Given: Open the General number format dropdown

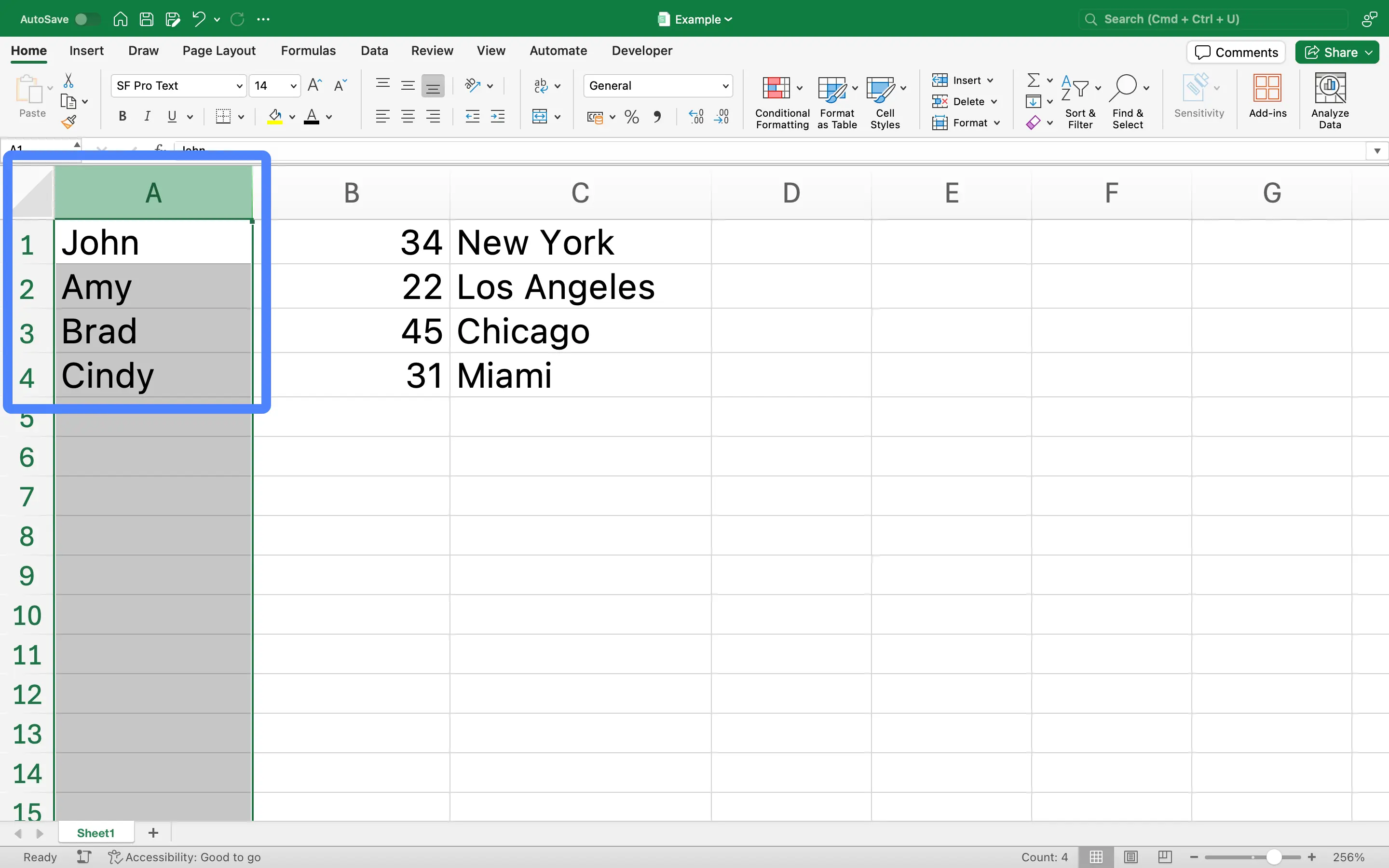Looking at the screenshot, I should 658,85.
